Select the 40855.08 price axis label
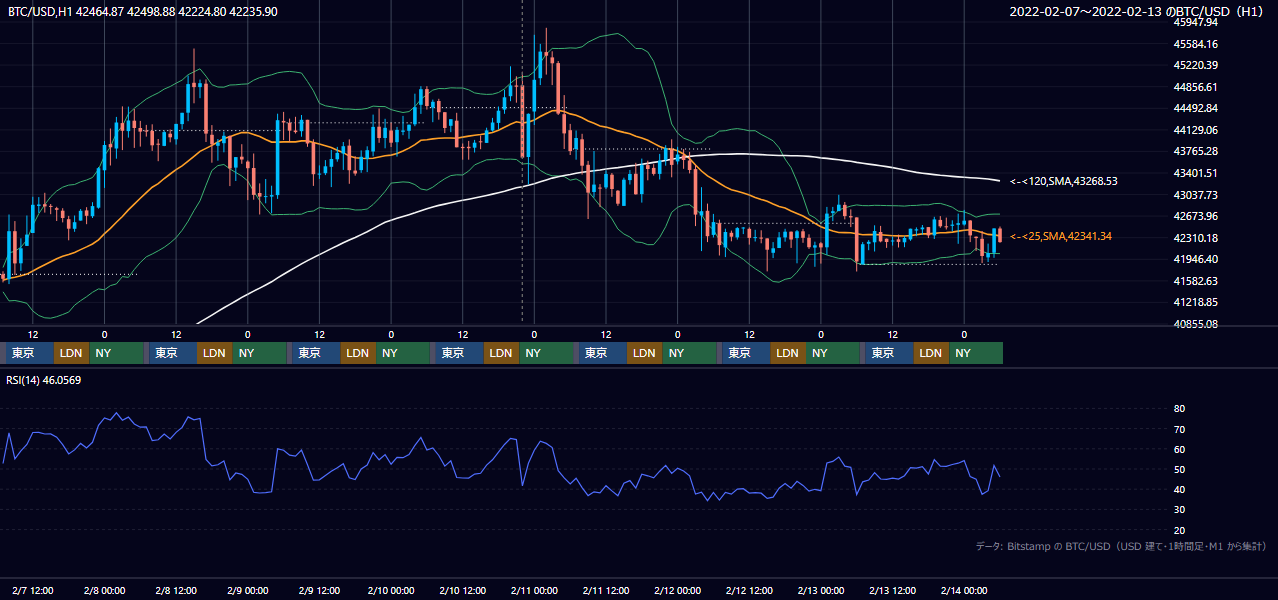Viewport: 1278px width, 600px height. [1196, 324]
